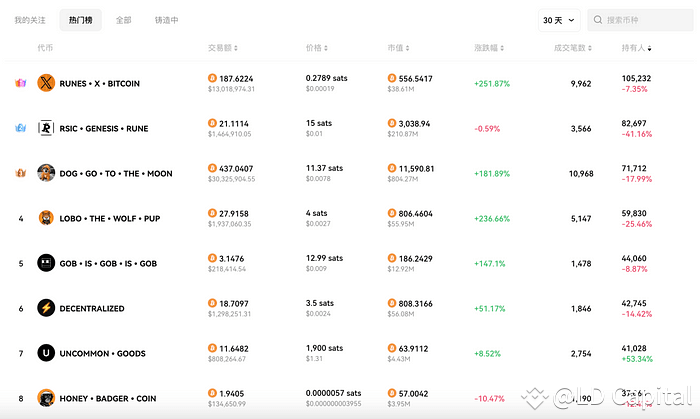This screenshot has width=700, height=419.
Task: Sort the list by 涨跌幅 column
Action: pyautogui.click(x=490, y=48)
